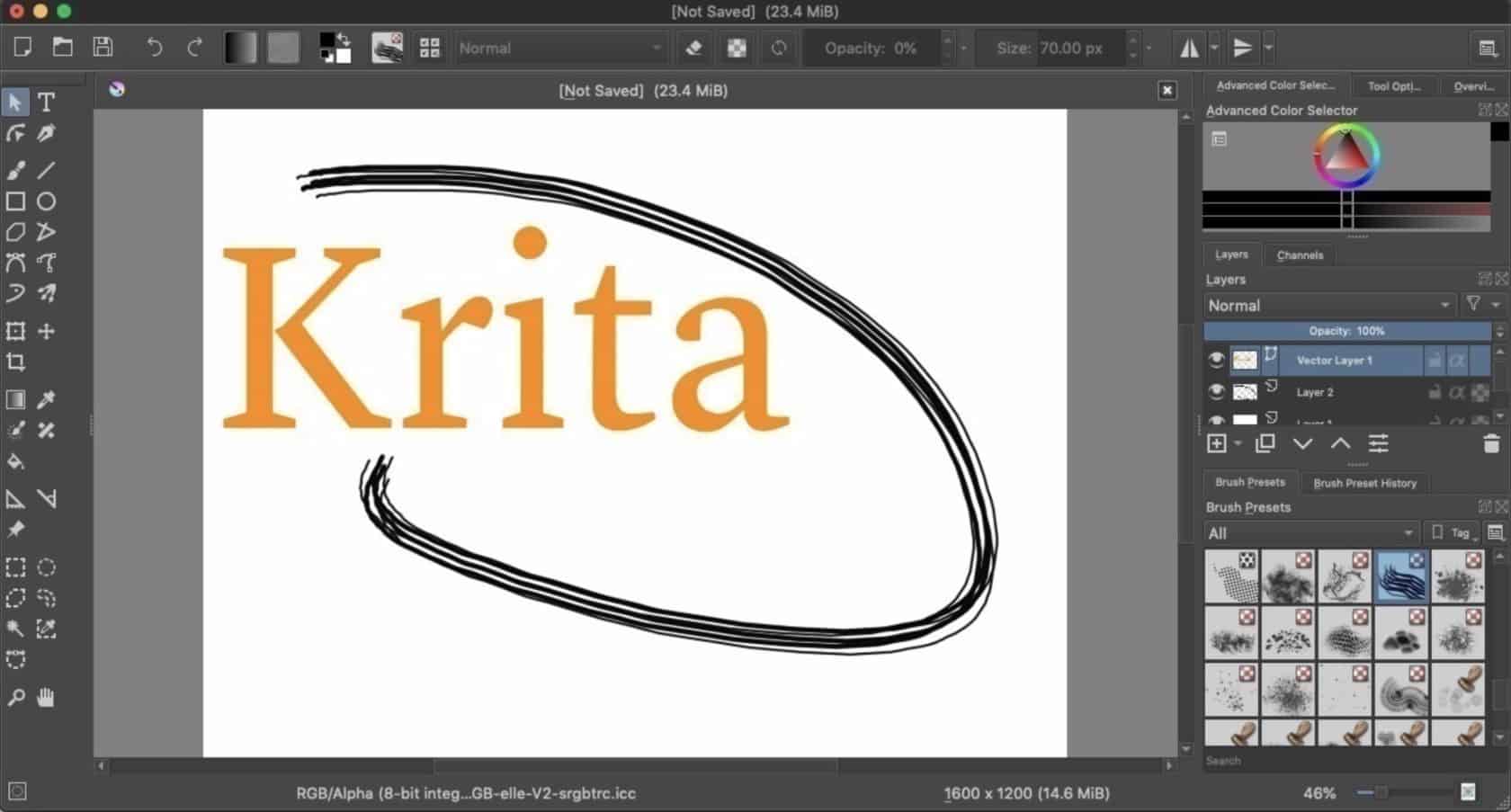This screenshot has width=1511, height=812.
Task: Toggle alpha inheritance on Layer 2
Action: tap(1456, 392)
